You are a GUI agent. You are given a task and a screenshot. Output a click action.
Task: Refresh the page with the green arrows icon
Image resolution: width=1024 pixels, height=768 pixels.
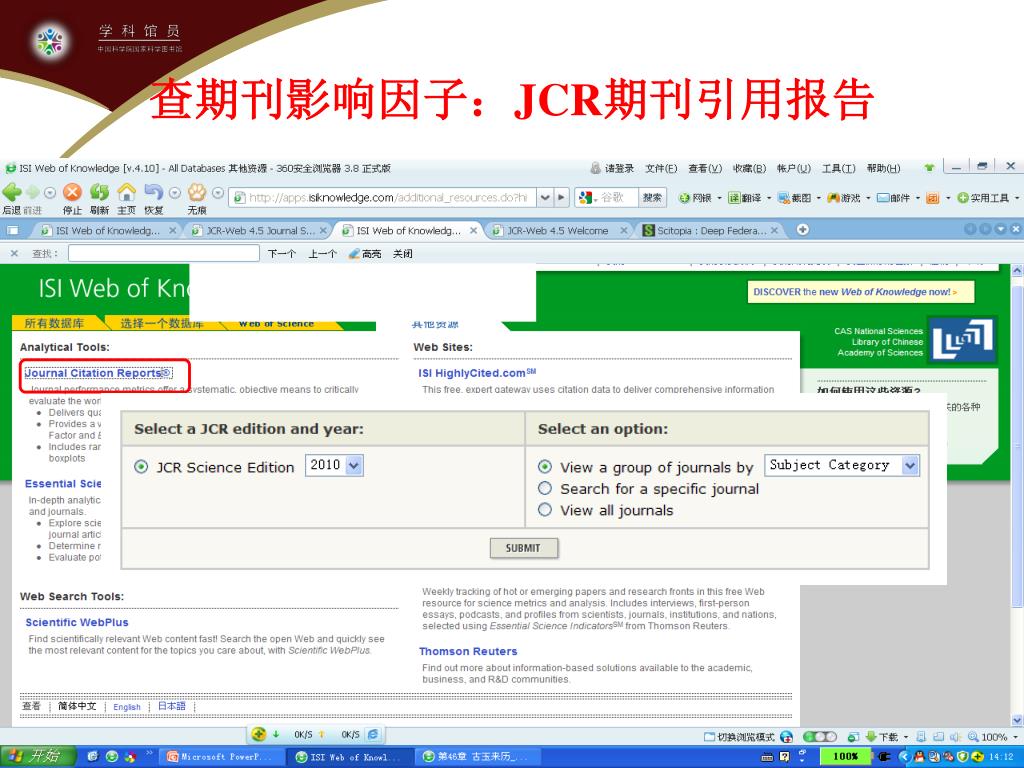pos(99,192)
